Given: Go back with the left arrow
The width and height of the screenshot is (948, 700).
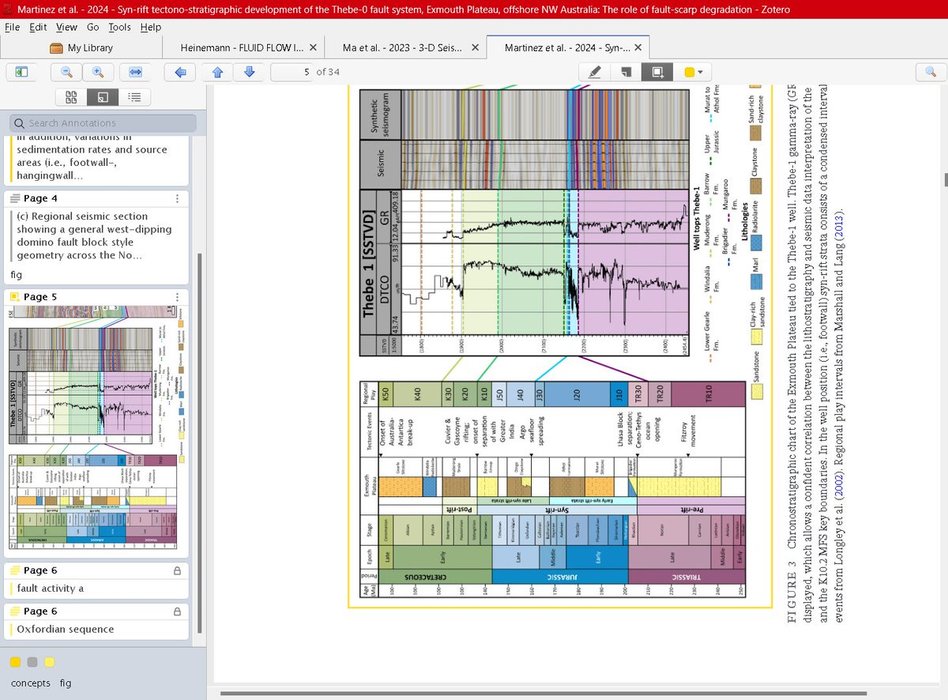Looking at the screenshot, I should (x=180, y=72).
